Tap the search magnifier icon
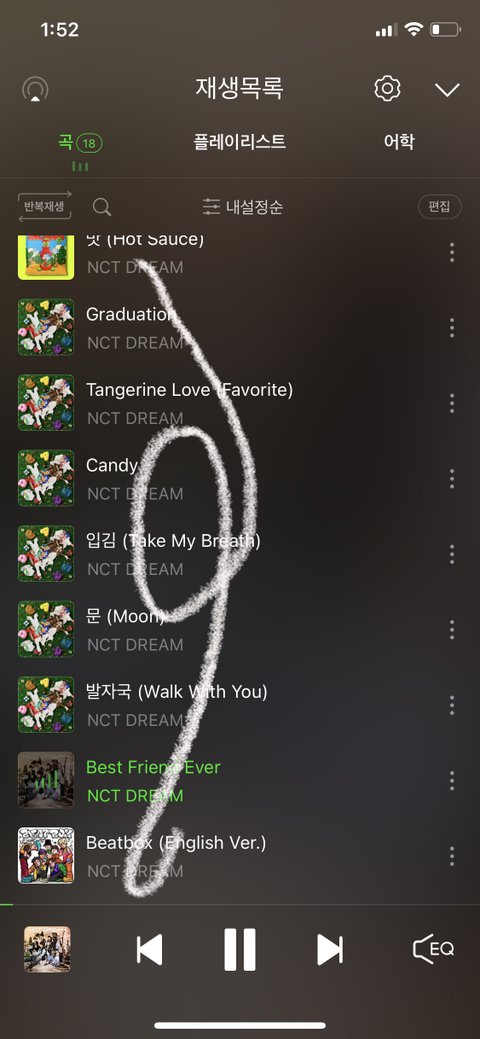Viewport: 480px width, 1039px height. [x=101, y=207]
